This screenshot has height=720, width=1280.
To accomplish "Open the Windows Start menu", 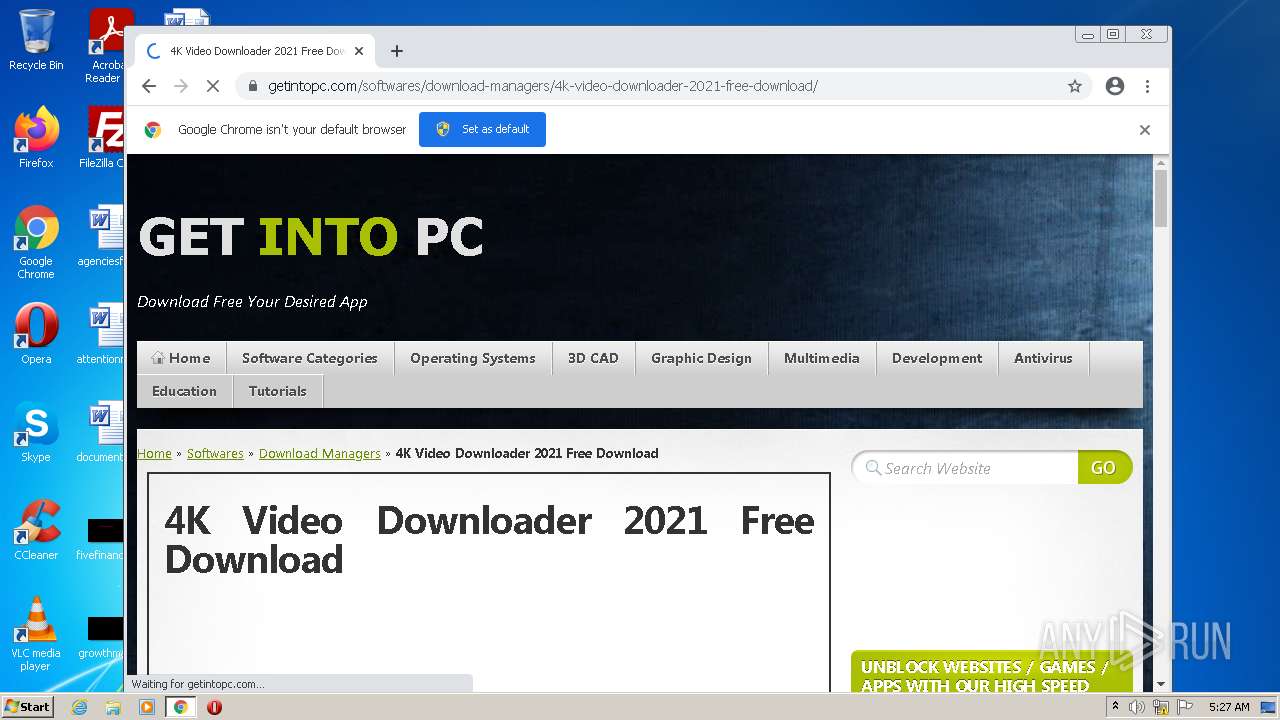I will tap(27, 707).
